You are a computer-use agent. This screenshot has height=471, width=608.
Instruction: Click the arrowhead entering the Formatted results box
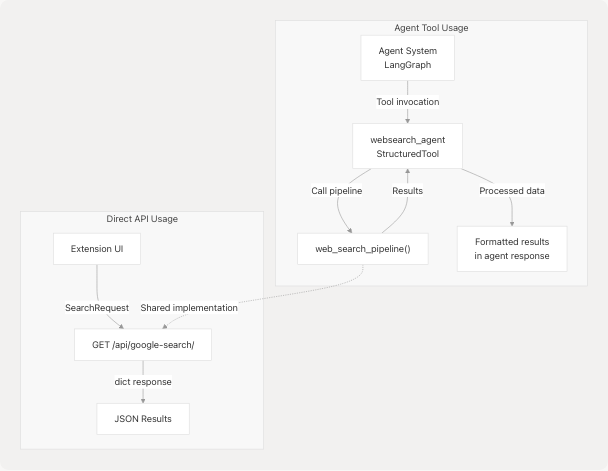(511, 222)
